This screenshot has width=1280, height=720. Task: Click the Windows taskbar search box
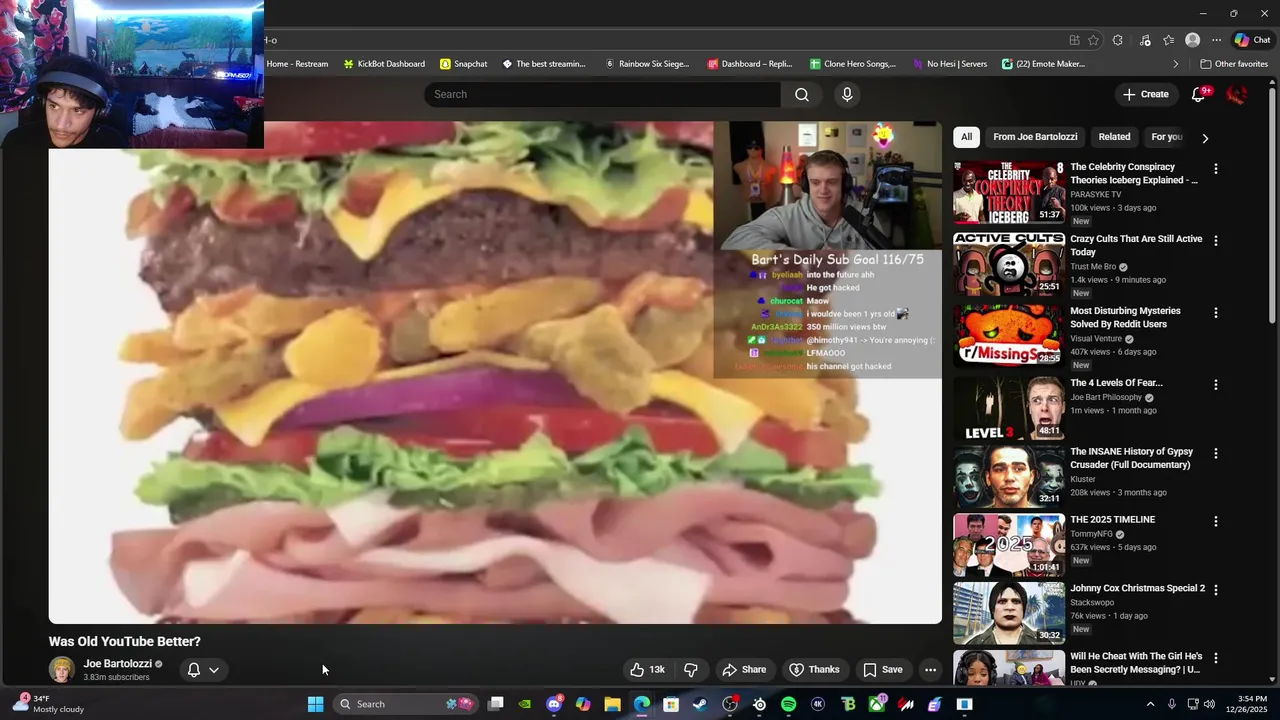tap(405, 704)
